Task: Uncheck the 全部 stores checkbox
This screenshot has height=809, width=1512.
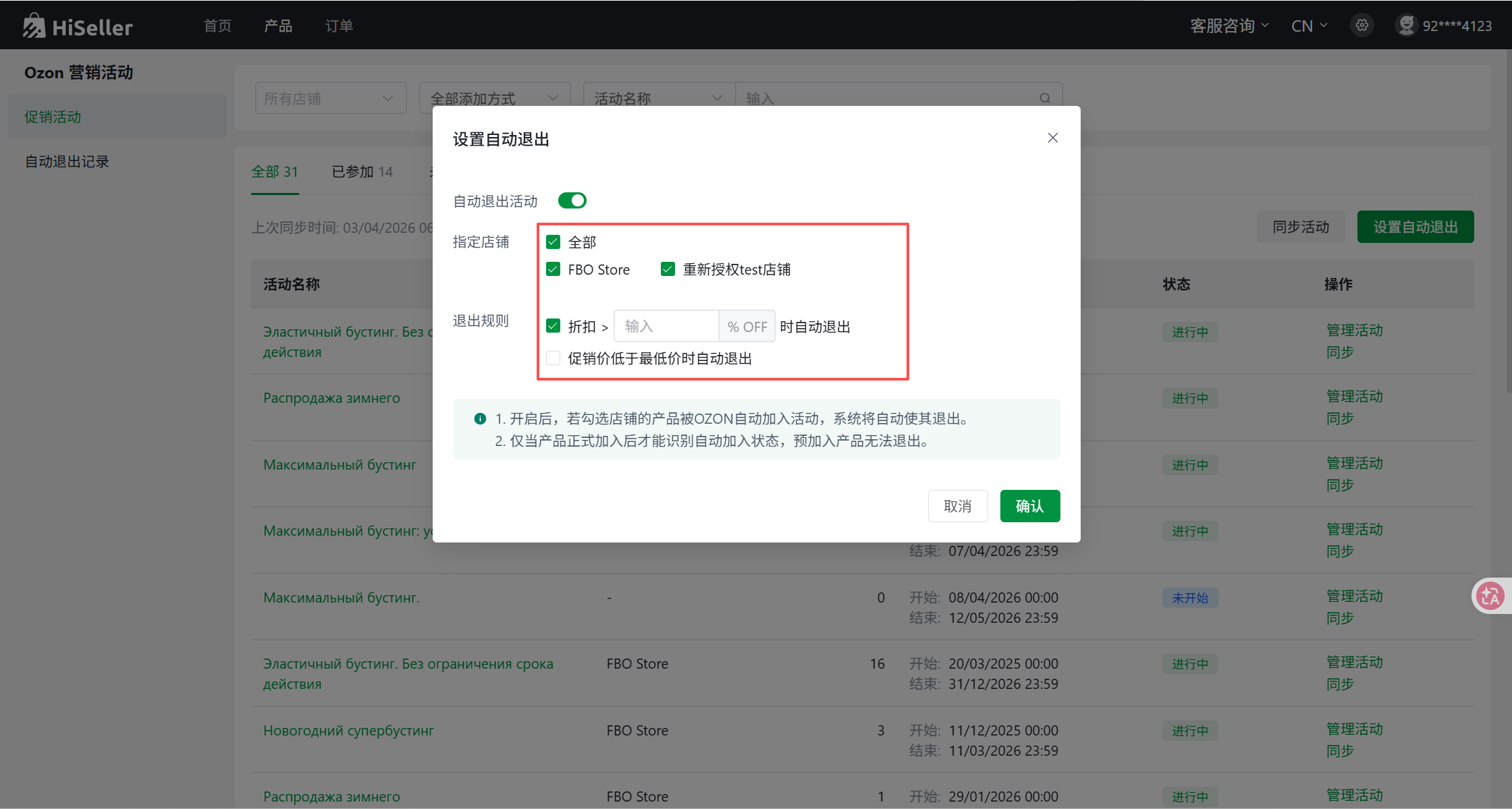Action: [553, 242]
